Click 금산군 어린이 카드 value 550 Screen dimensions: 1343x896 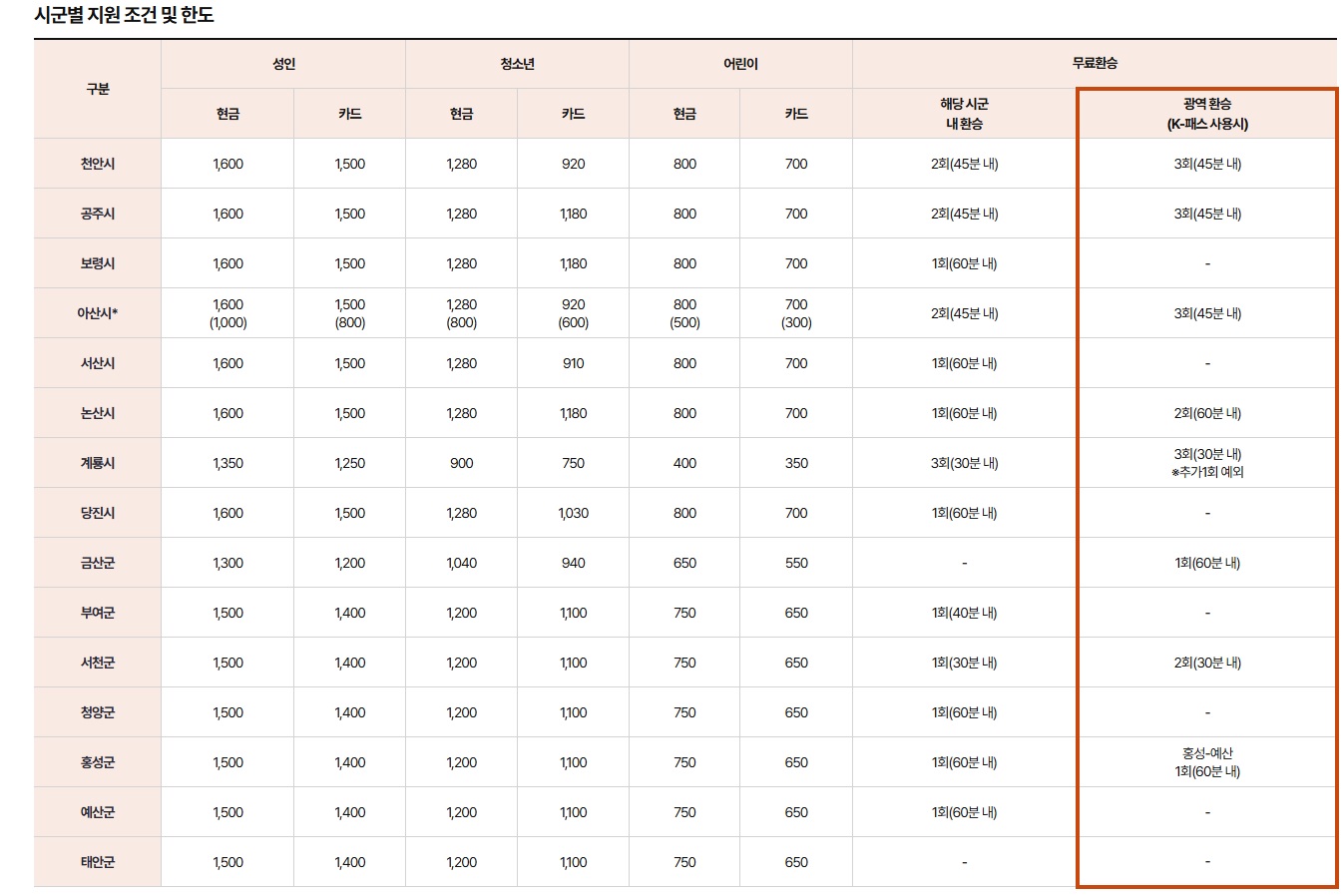pyautogui.click(x=796, y=563)
